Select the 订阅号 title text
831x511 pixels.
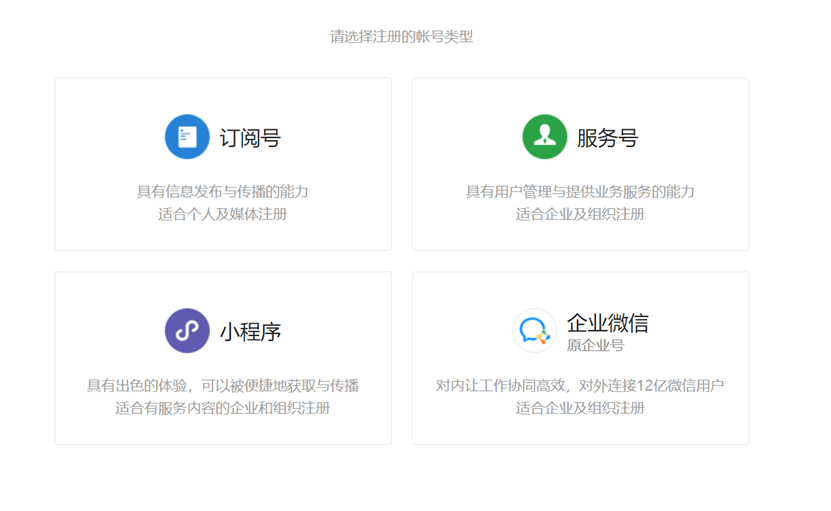point(250,138)
